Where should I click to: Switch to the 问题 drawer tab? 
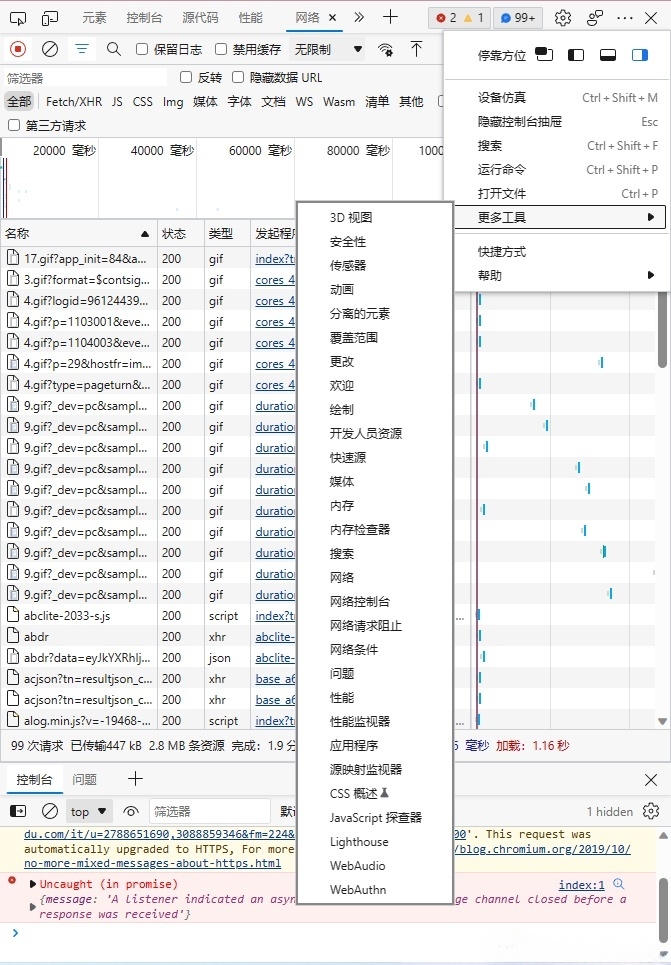85,779
